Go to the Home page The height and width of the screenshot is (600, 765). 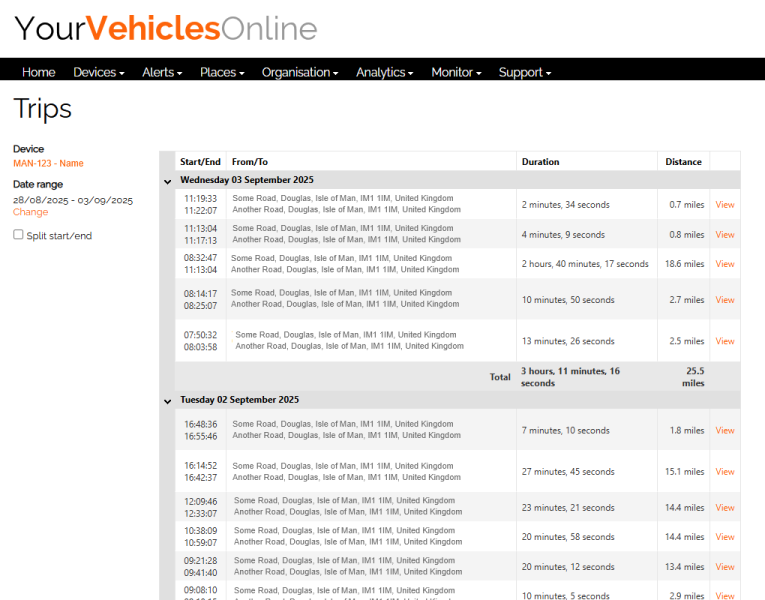coord(39,72)
